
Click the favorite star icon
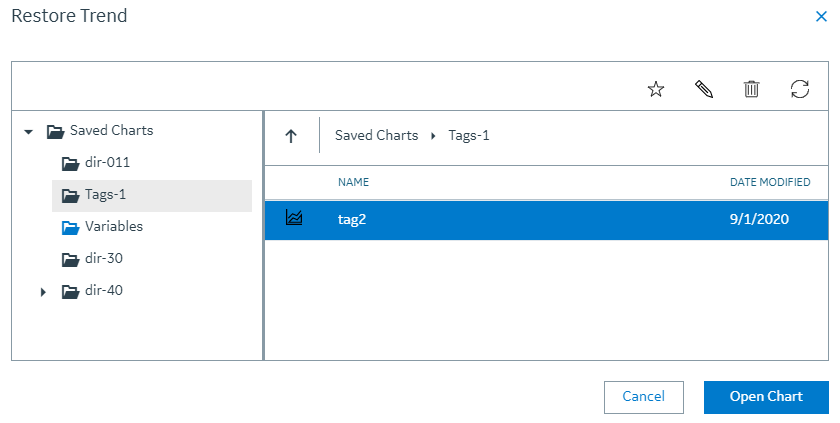pos(656,89)
